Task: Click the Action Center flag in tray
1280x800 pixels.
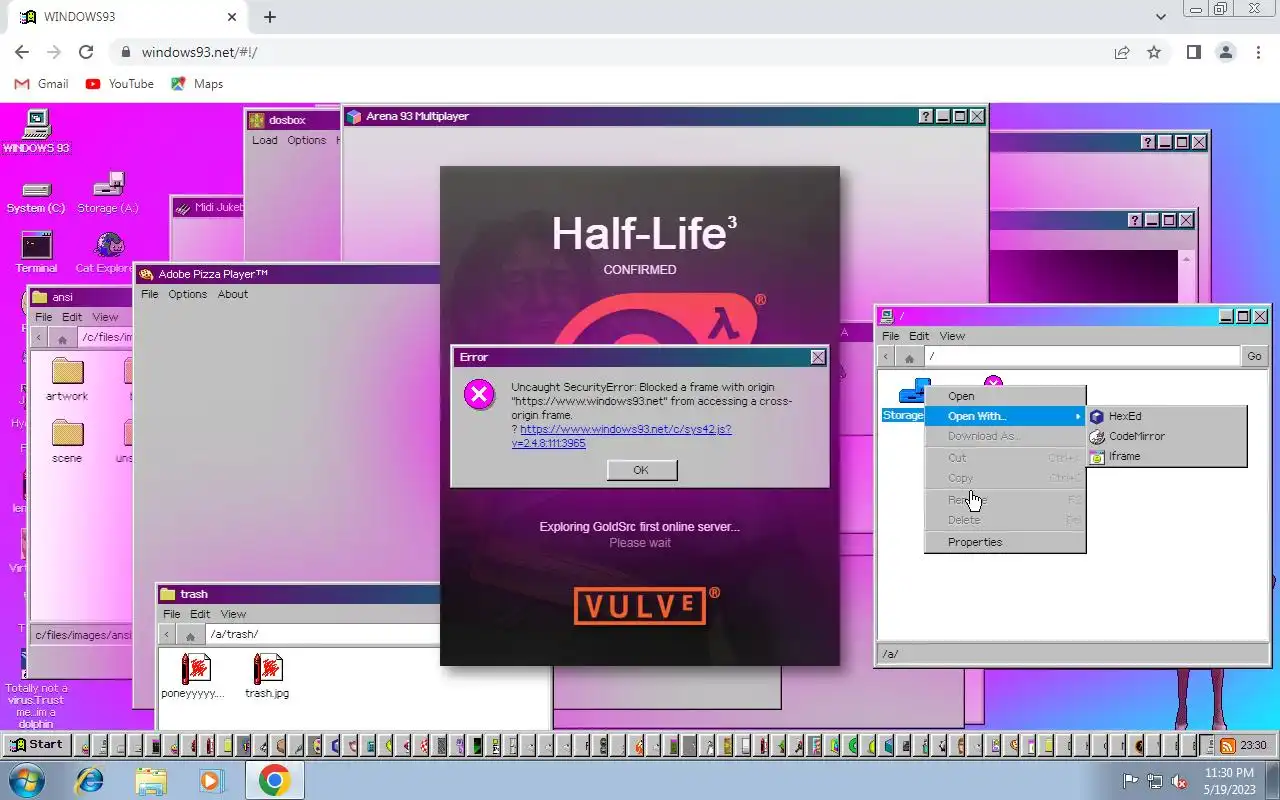Action: pos(1131,781)
